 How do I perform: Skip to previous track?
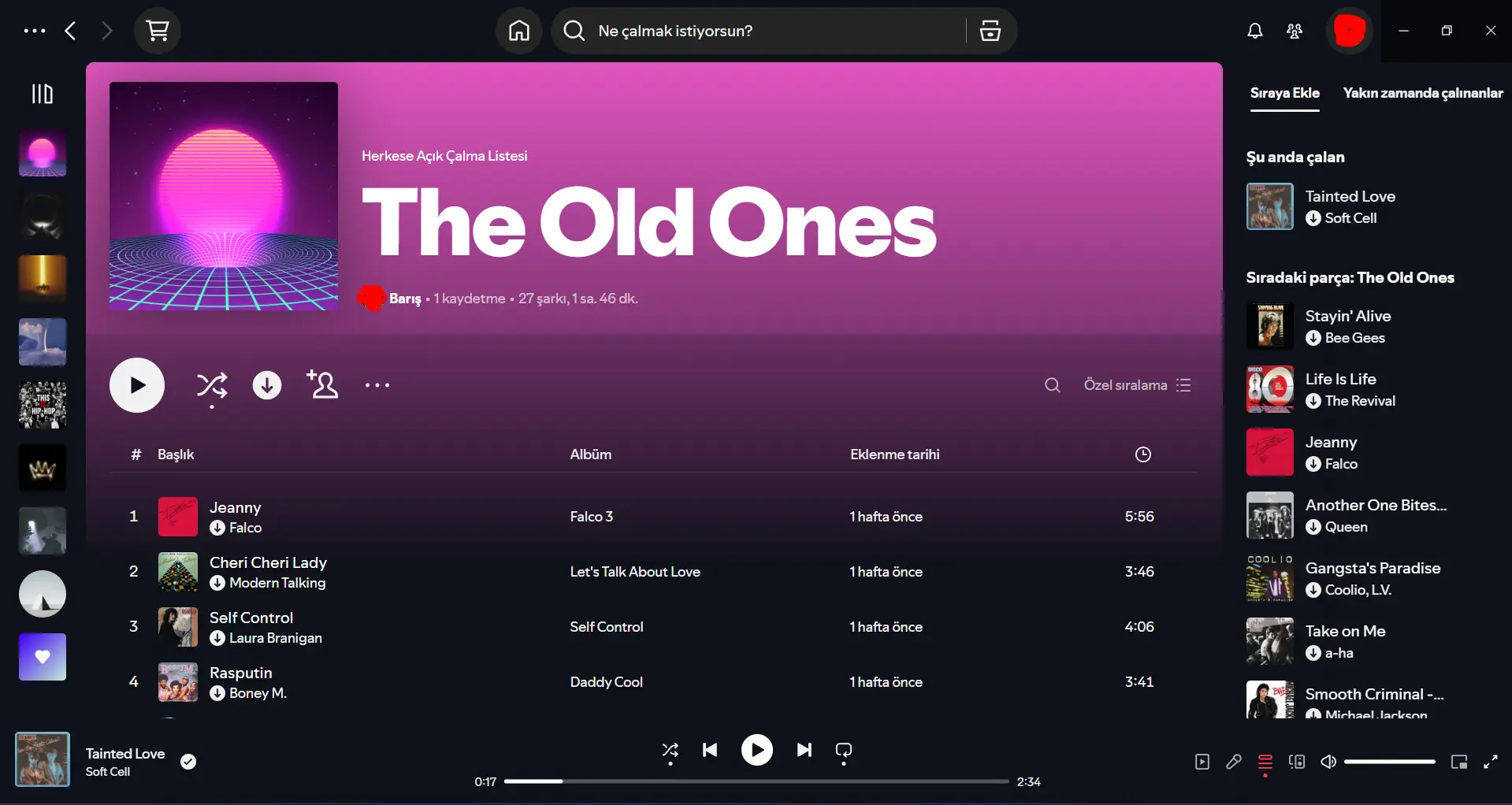tap(710, 750)
